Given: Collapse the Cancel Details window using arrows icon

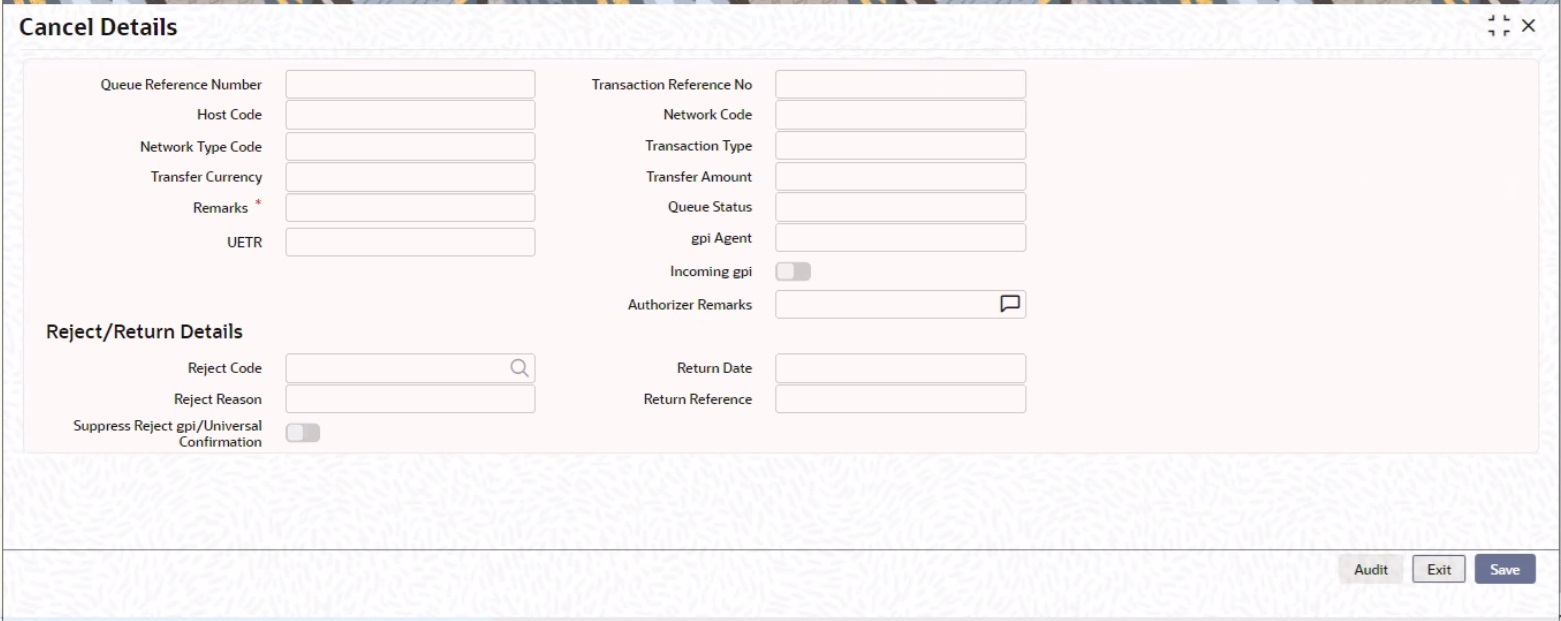Looking at the screenshot, I should tap(1501, 27).
